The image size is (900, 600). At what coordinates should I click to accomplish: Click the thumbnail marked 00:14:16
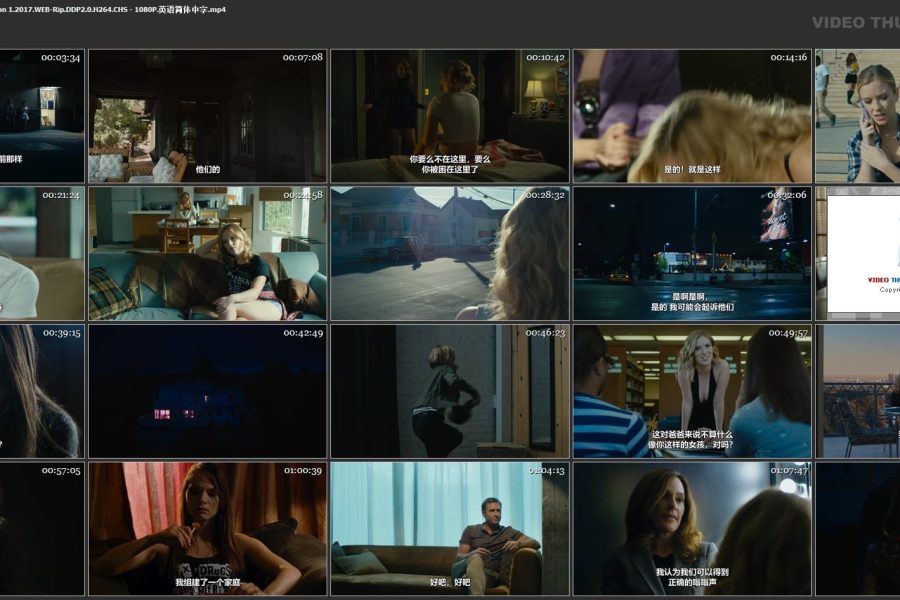692,116
